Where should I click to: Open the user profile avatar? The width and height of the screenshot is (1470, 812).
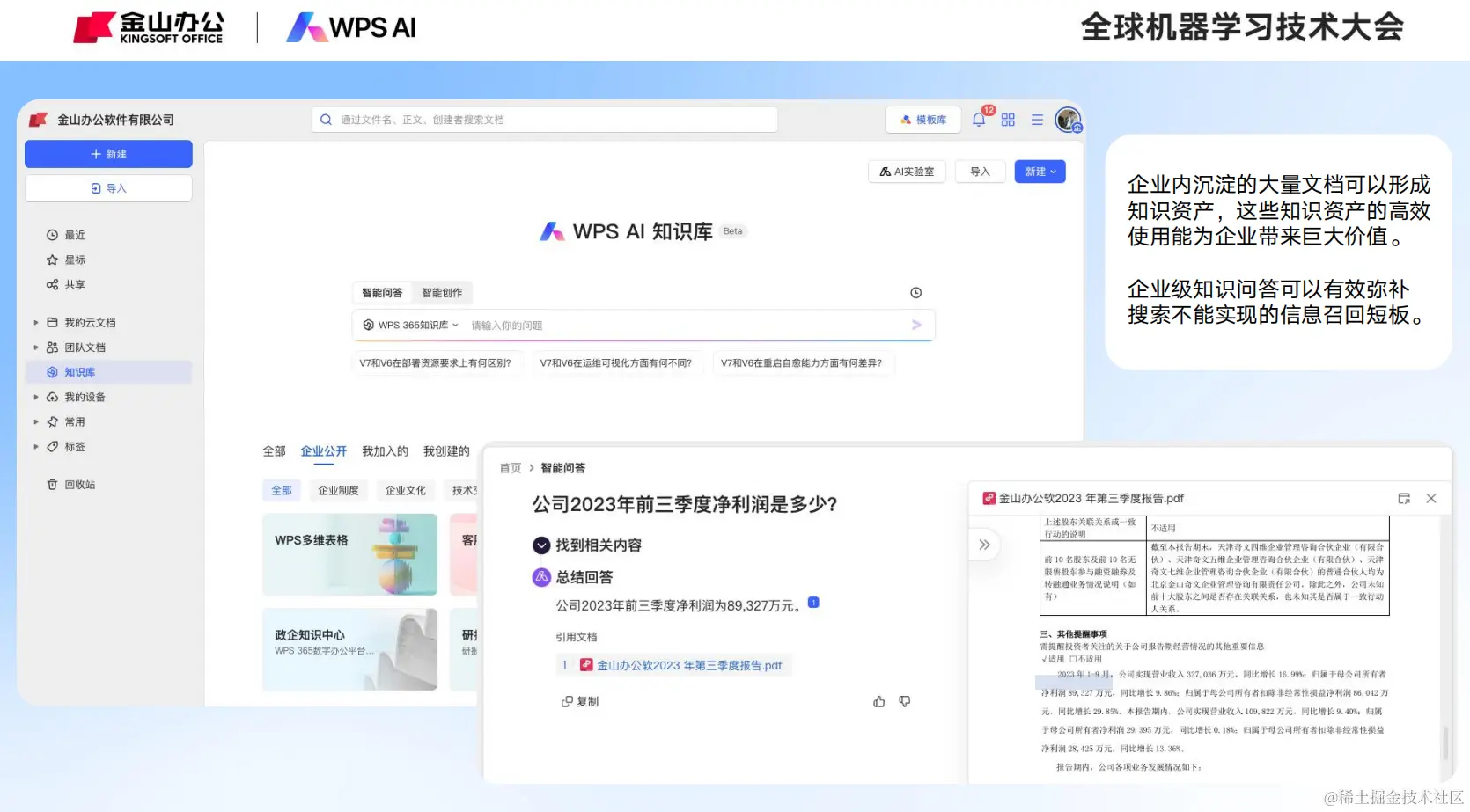point(1068,120)
